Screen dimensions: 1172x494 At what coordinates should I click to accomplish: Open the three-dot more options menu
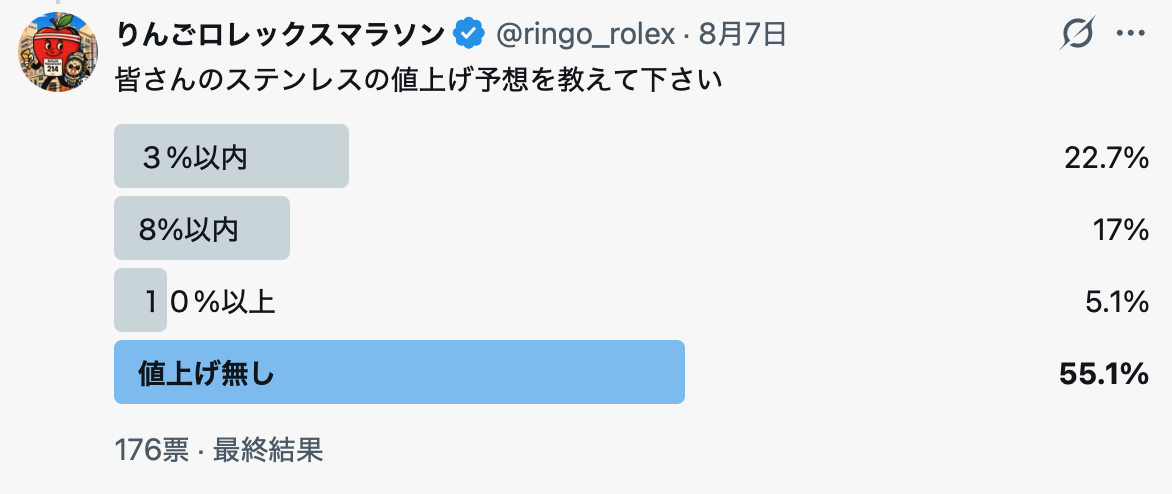coord(1130,33)
